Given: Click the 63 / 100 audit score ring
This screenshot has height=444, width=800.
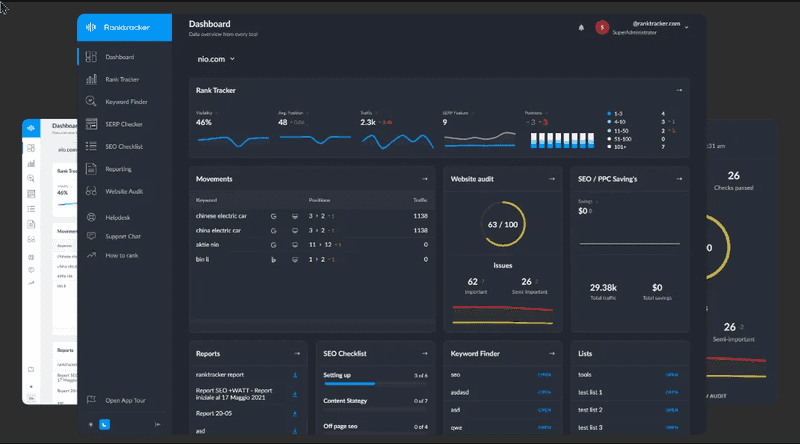Looking at the screenshot, I should tap(503, 224).
